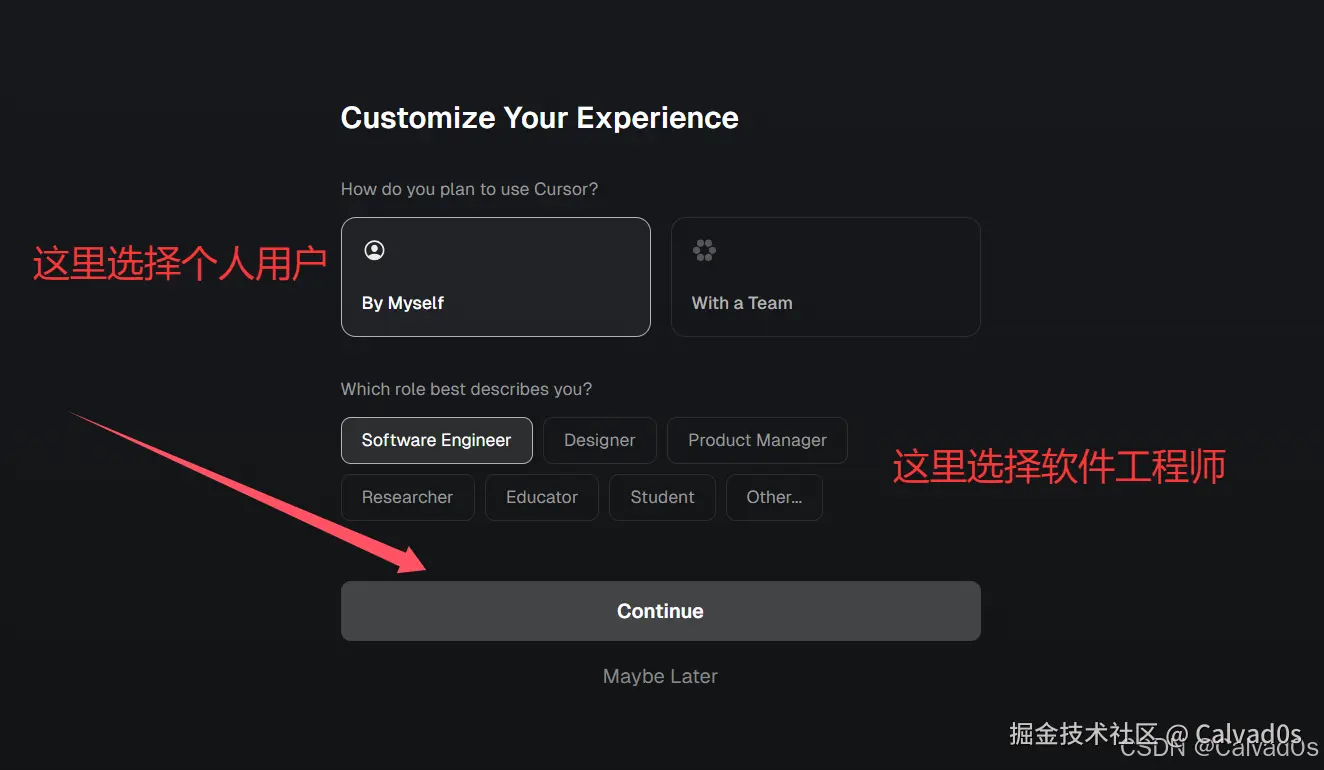Select the Designer role chip
This screenshot has width=1324, height=770.
tap(600, 440)
